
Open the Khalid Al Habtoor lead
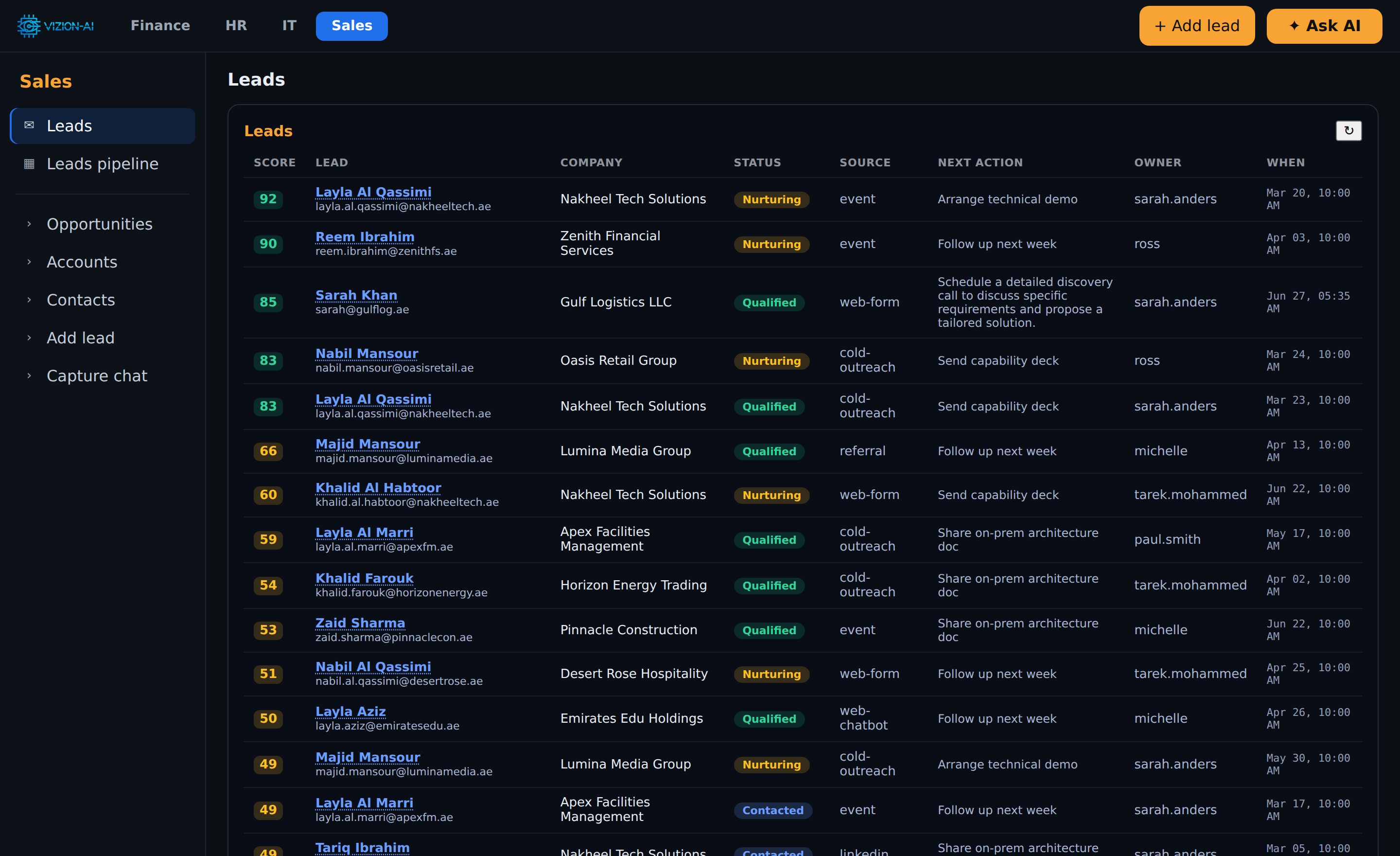coord(378,488)
